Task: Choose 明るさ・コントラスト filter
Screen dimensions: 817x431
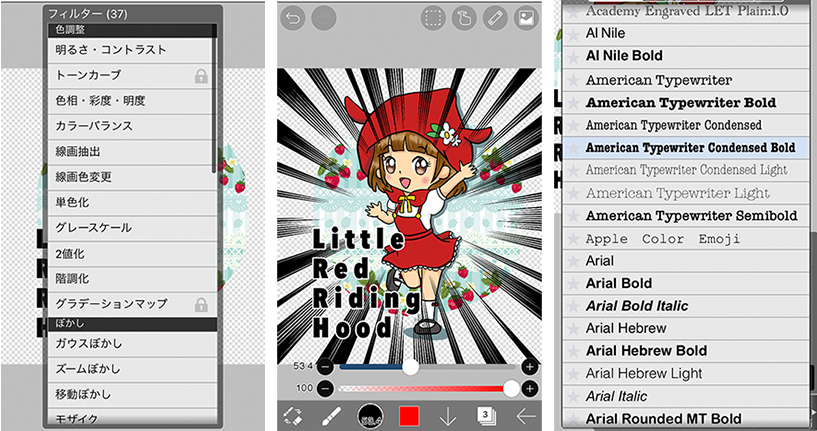Action: click(132, 50)
